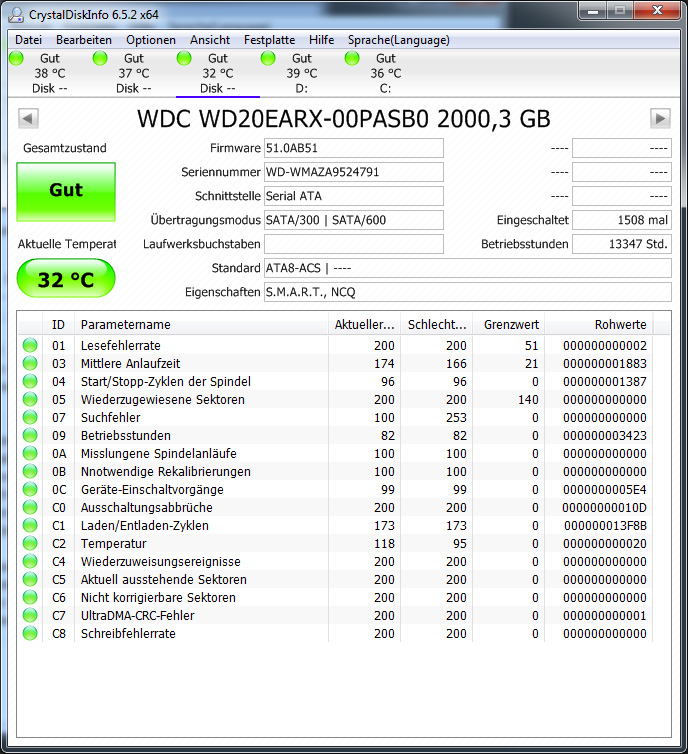Click the Rohwerte column header
Screen dimensions: 688x754
(599, 325)
